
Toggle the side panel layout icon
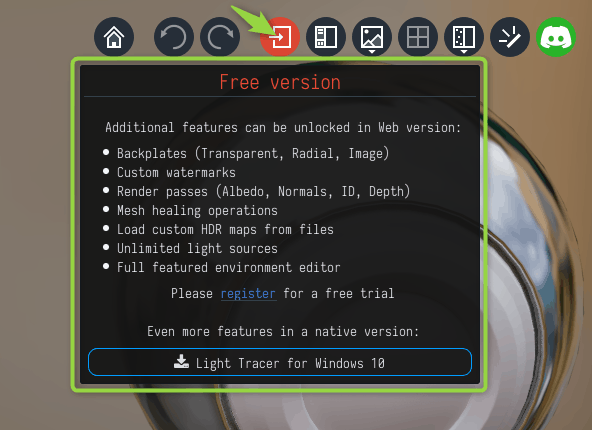(x=326, y=37)
